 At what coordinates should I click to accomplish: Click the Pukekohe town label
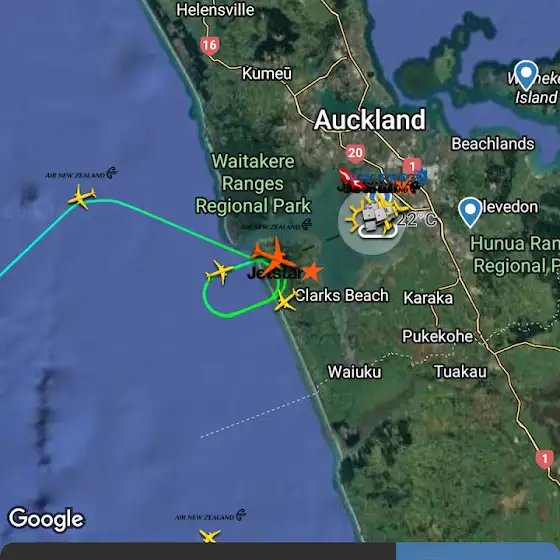[x=438, y=336]
